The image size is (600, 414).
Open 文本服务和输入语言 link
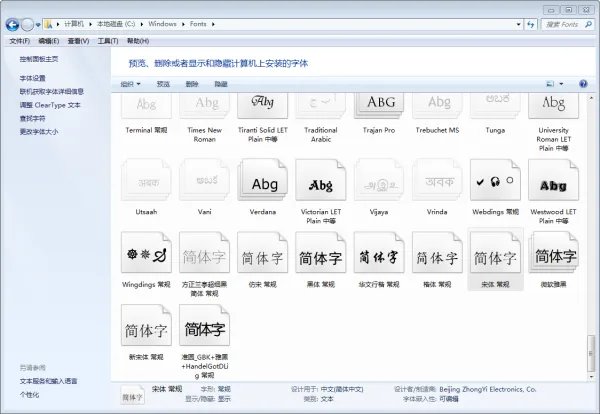[x=49, y=381]
